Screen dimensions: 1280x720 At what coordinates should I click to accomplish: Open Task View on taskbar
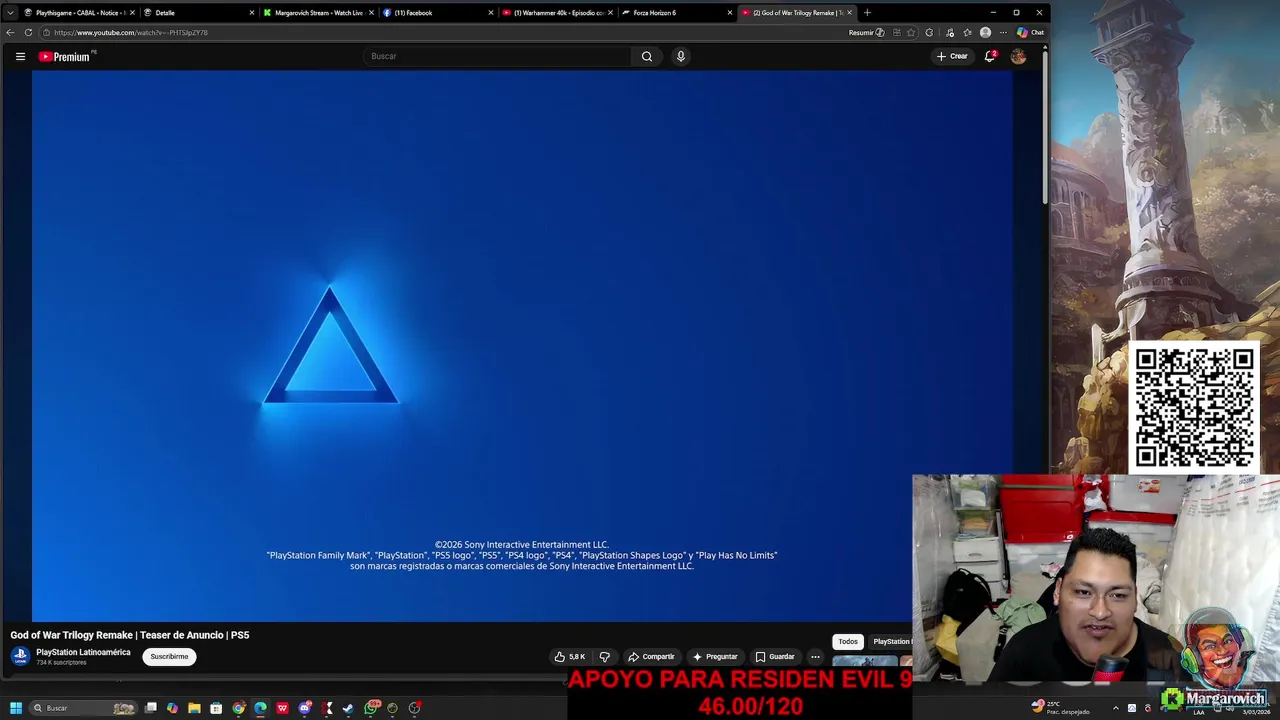150,708
